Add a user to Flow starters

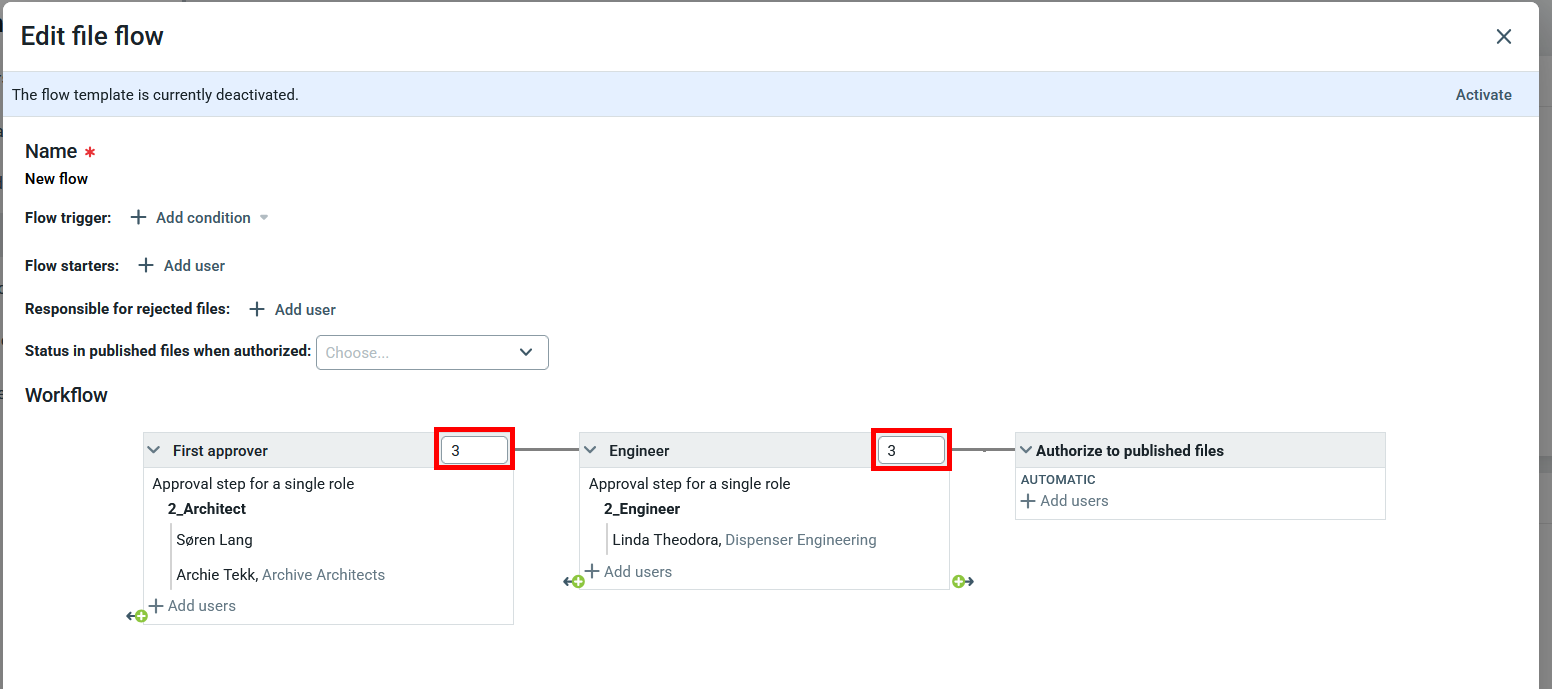pyautogui.click(x=182, y=266)
